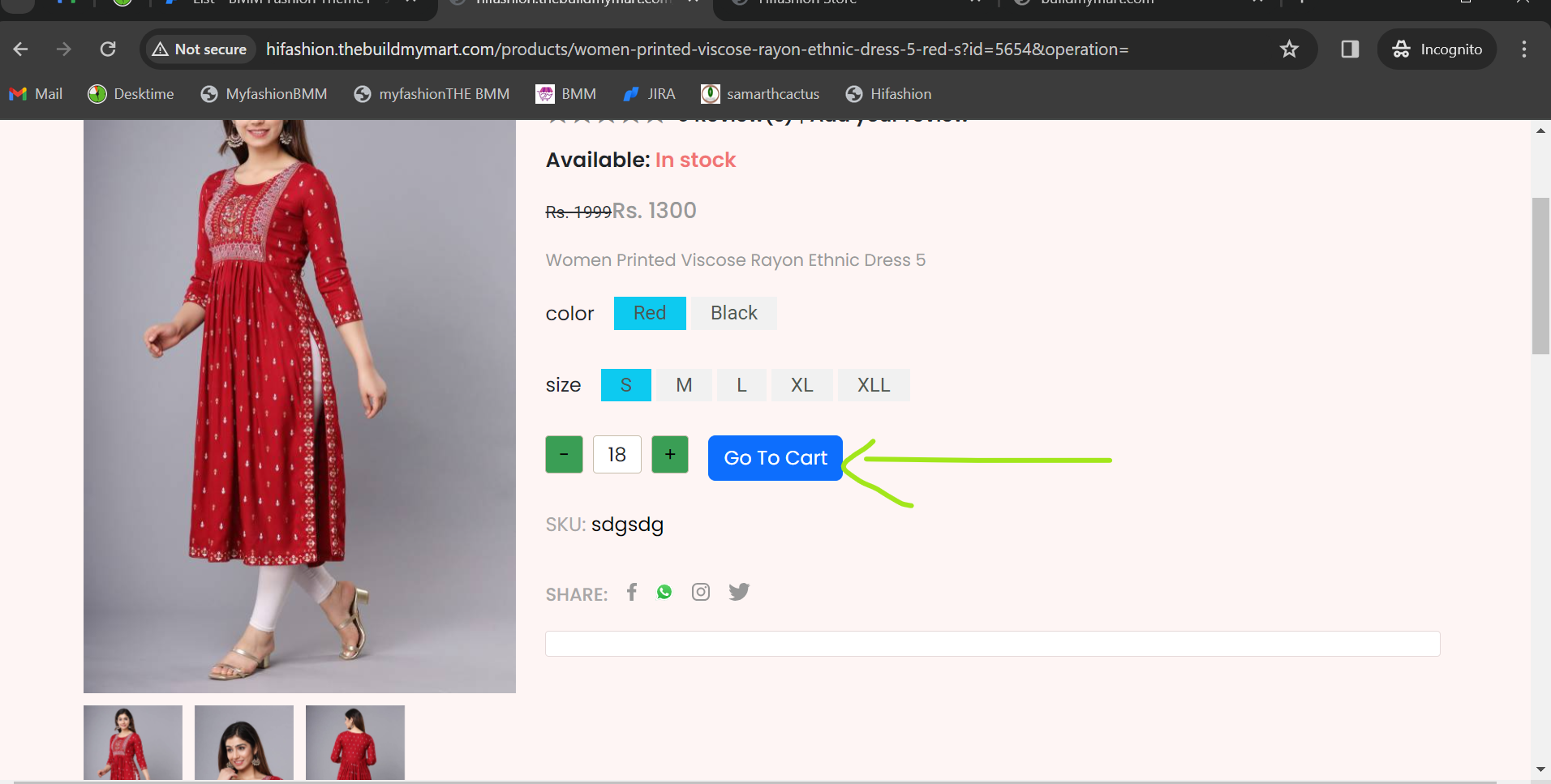
Task: Click the struck-through price 'Rs. 1999'
Action: (578, 212)
